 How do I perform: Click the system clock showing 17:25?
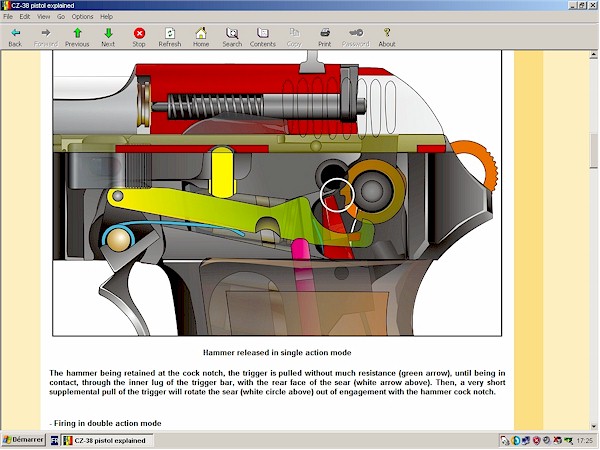coord(585,440)
